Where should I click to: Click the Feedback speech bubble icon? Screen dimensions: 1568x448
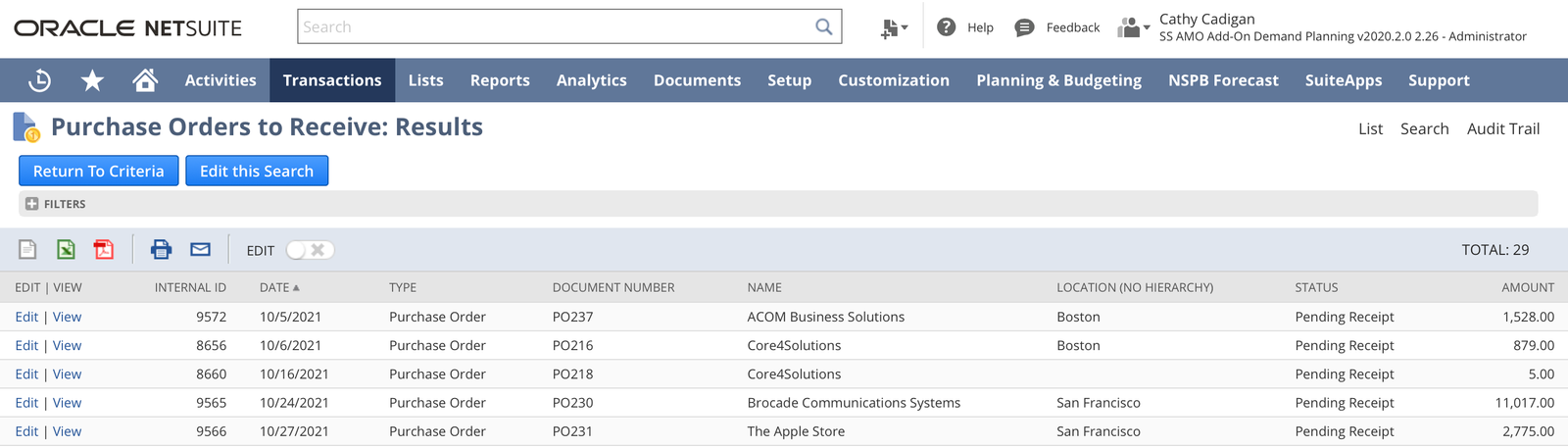[1024, 27]
